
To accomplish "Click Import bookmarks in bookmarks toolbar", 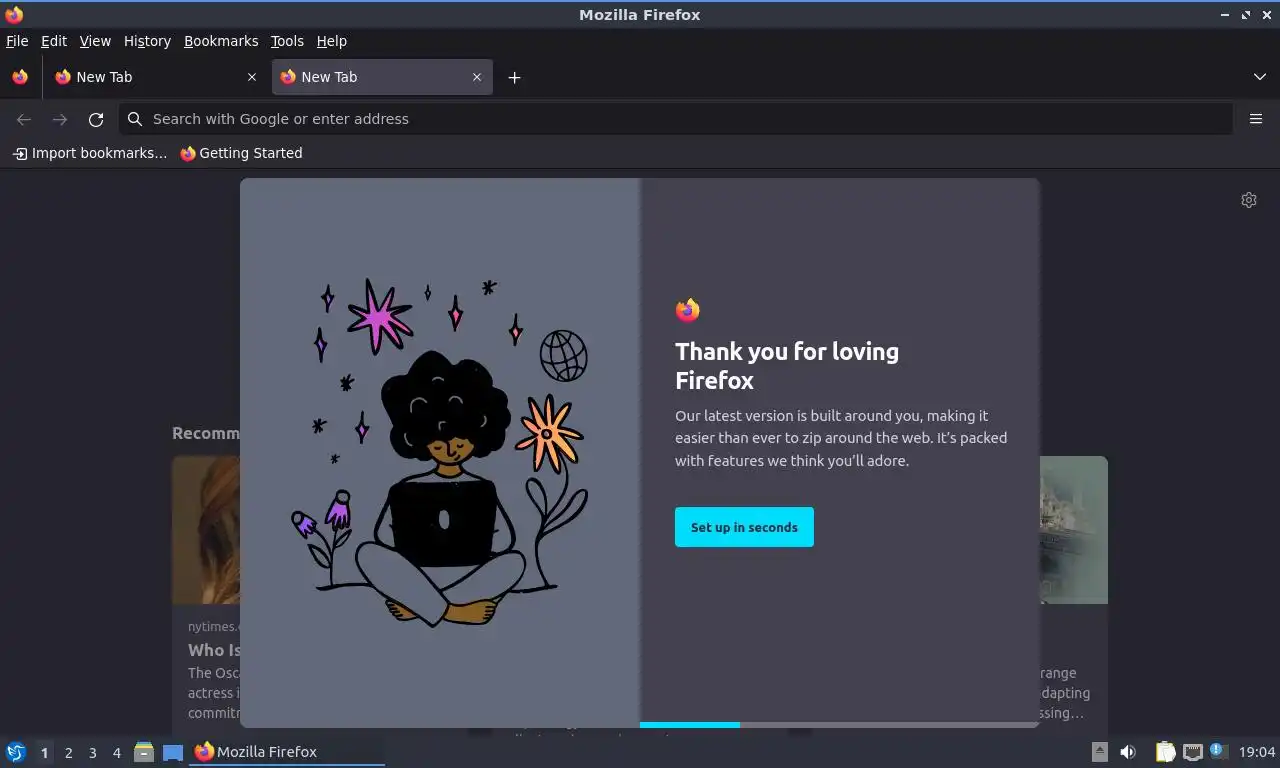I will tap(90, 153).
